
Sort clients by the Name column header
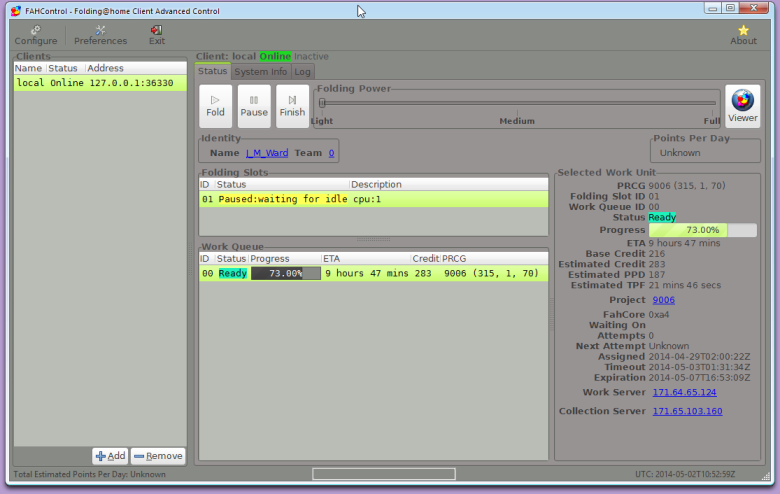(30, 68)
